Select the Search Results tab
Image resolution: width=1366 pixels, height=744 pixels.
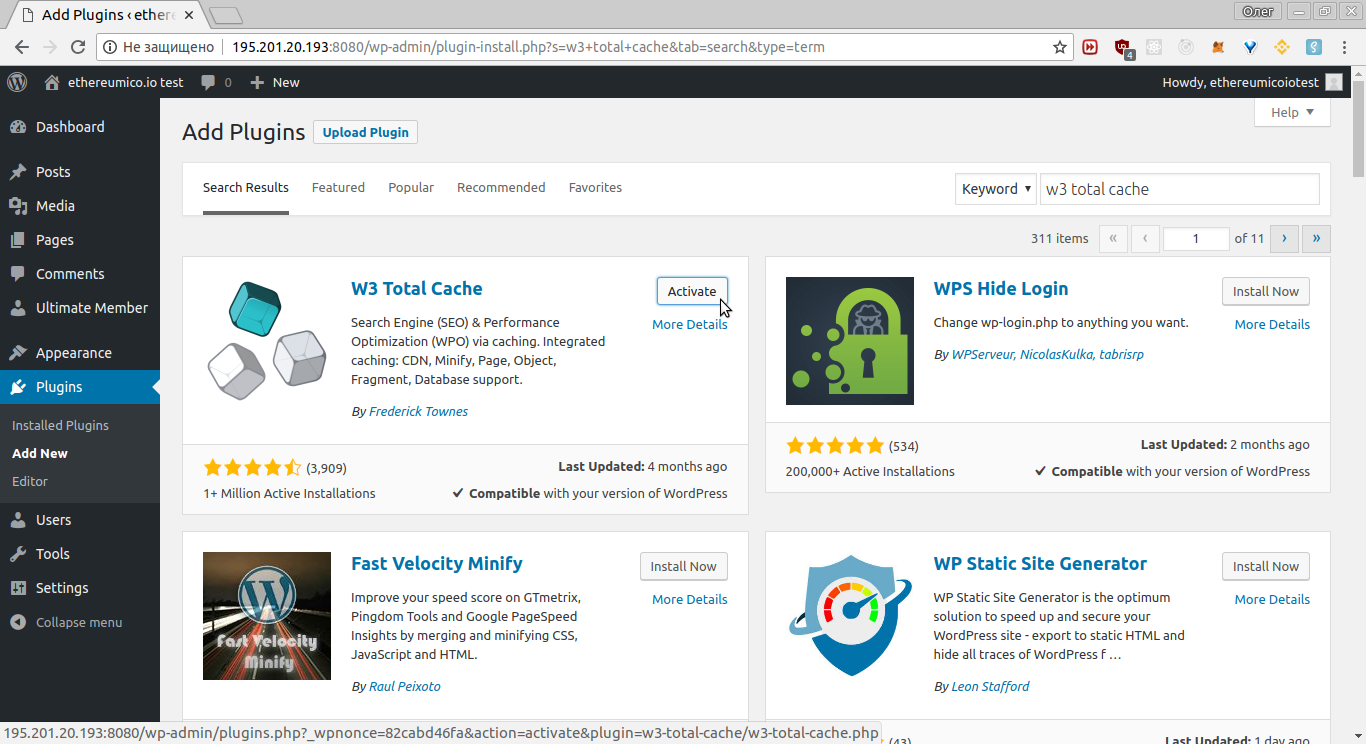[246, 187]
